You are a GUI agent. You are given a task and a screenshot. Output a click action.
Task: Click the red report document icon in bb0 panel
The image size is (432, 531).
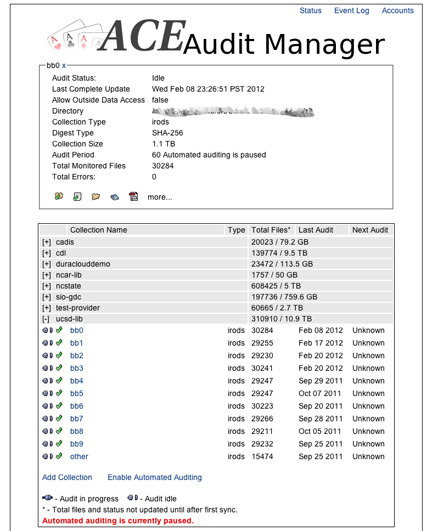(x=133, y=196)
